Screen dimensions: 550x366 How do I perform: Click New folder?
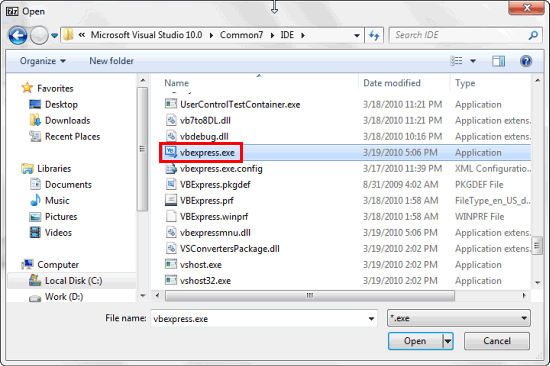pyautogui.click(x=112, y=61)
